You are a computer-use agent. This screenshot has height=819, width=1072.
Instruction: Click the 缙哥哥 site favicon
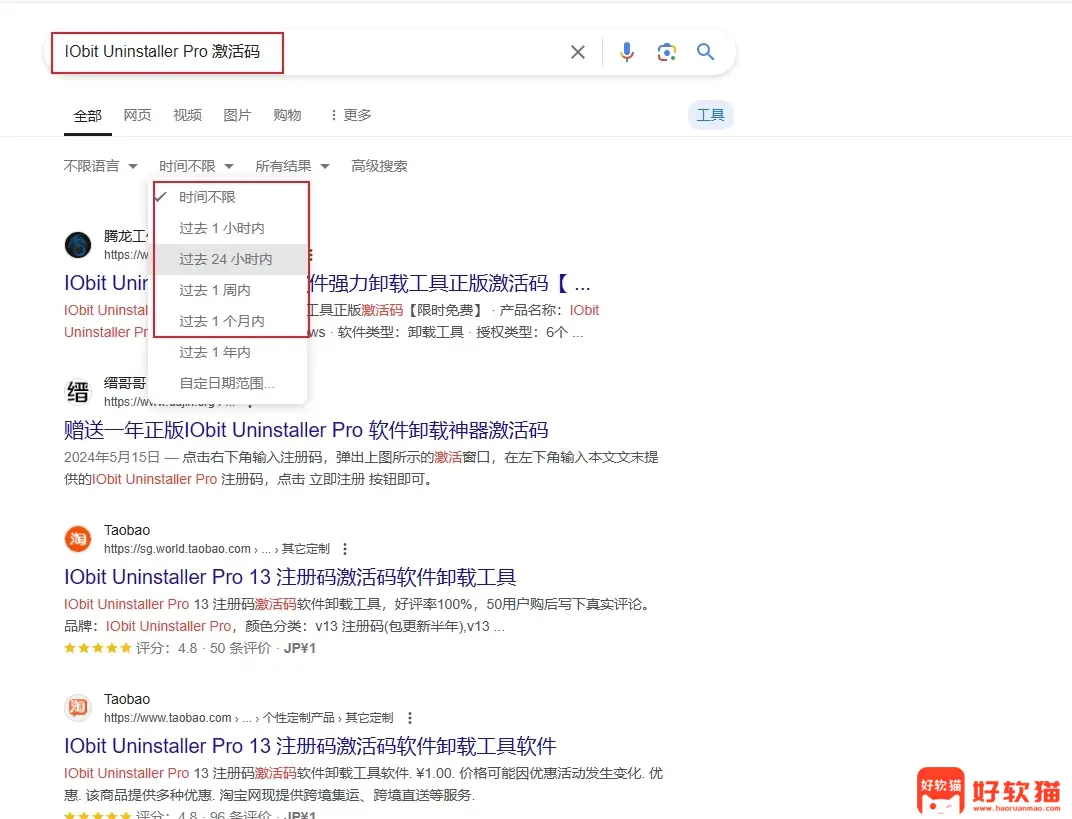tap(78, 392)
